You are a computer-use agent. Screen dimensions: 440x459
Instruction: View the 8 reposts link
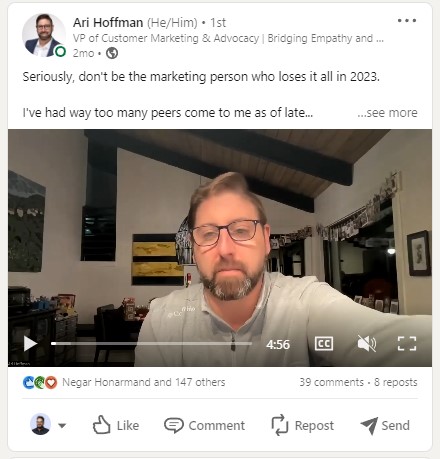[396, 382]
